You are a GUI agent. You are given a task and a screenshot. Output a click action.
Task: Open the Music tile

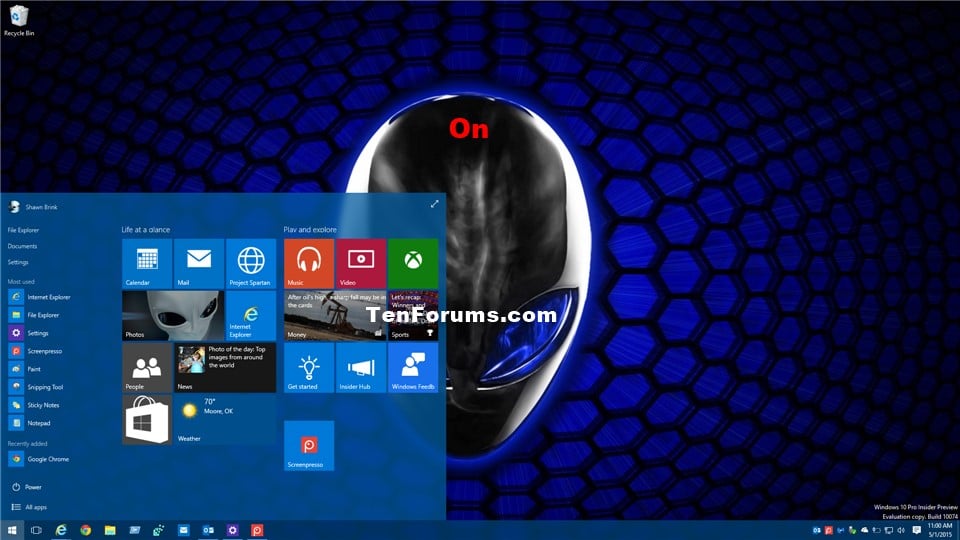(309, 263)
